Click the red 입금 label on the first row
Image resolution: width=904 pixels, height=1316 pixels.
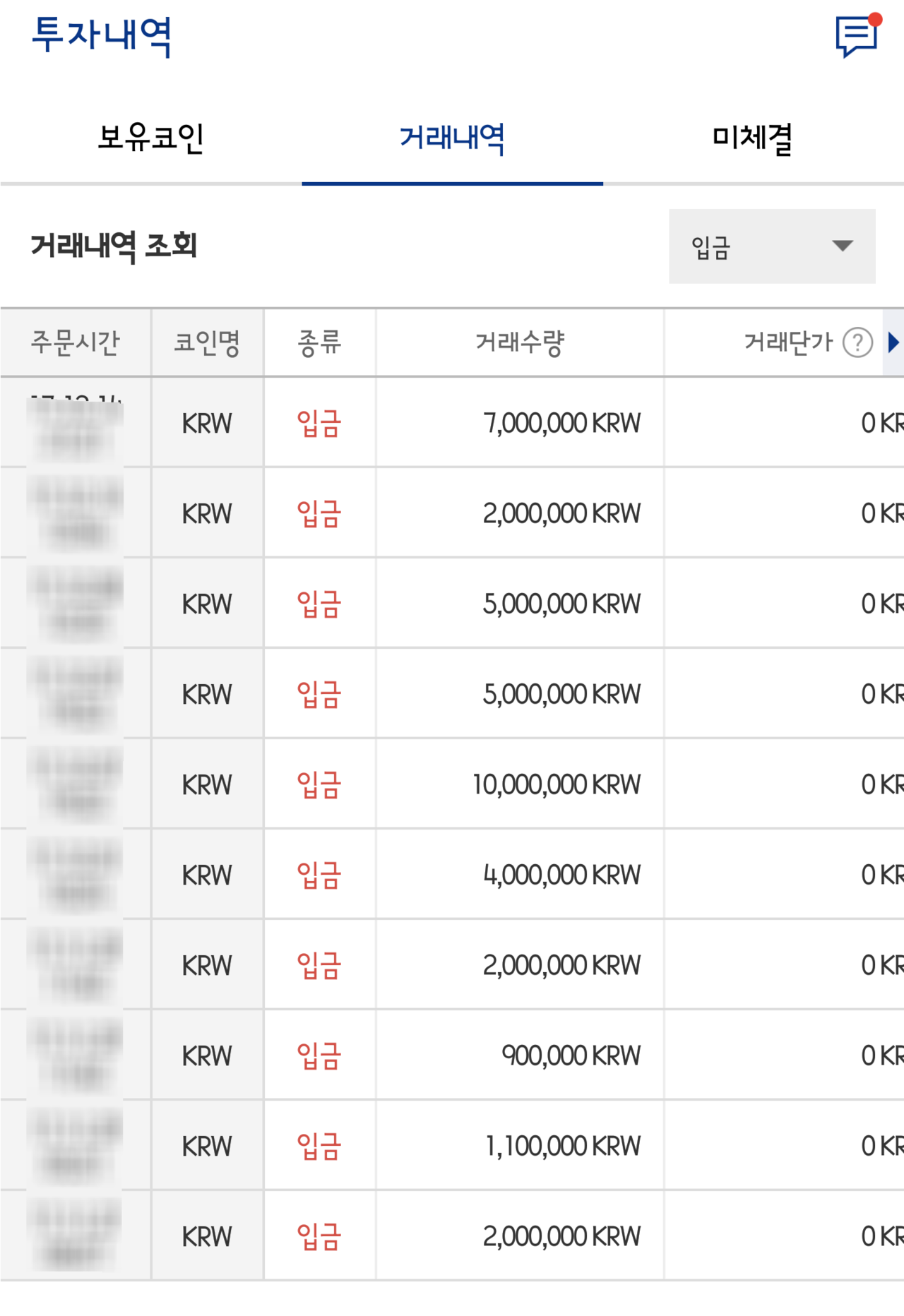pos(319,422)
